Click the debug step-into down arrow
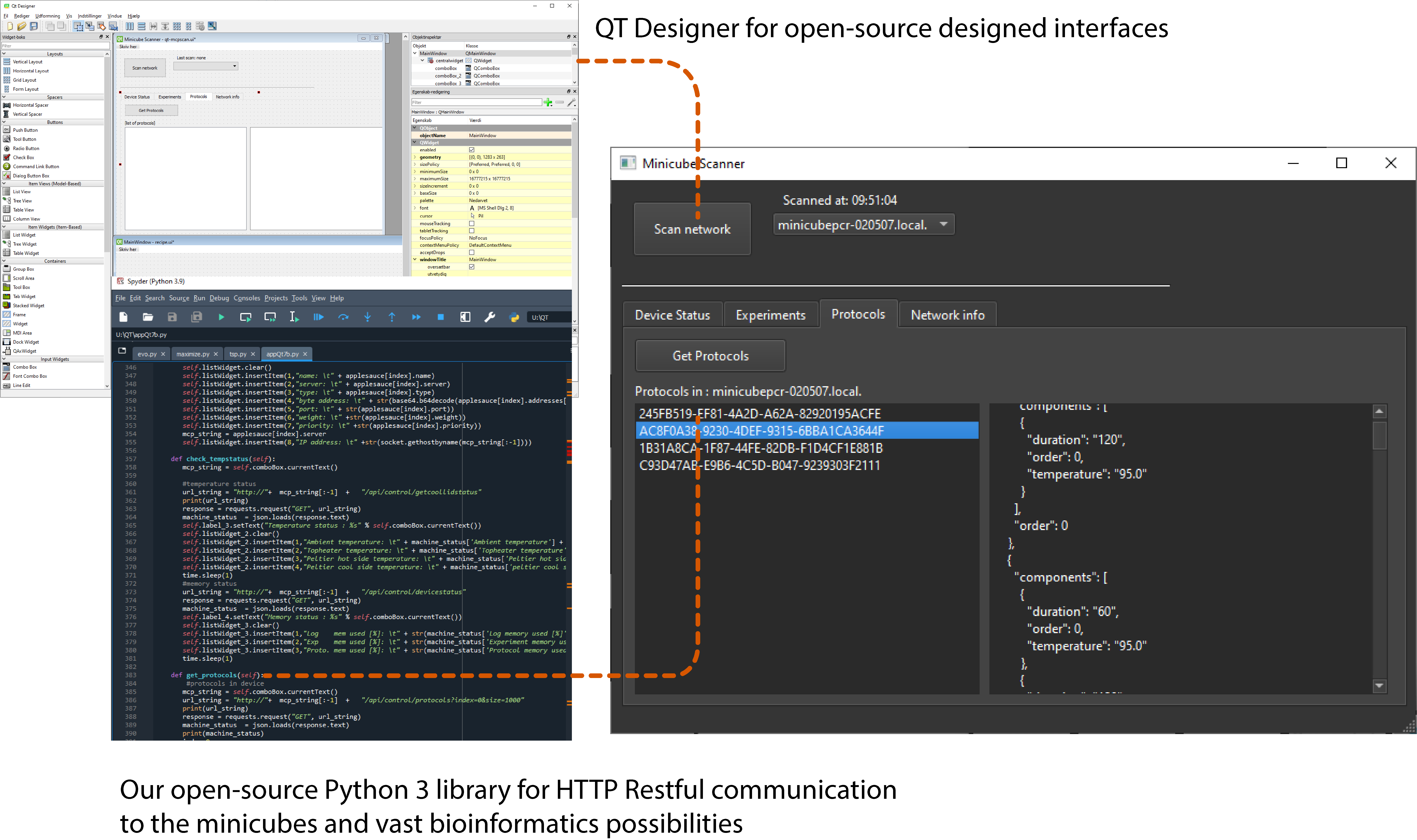The width and height of the screenshot is (1417, 840). (x=367, y=317)
